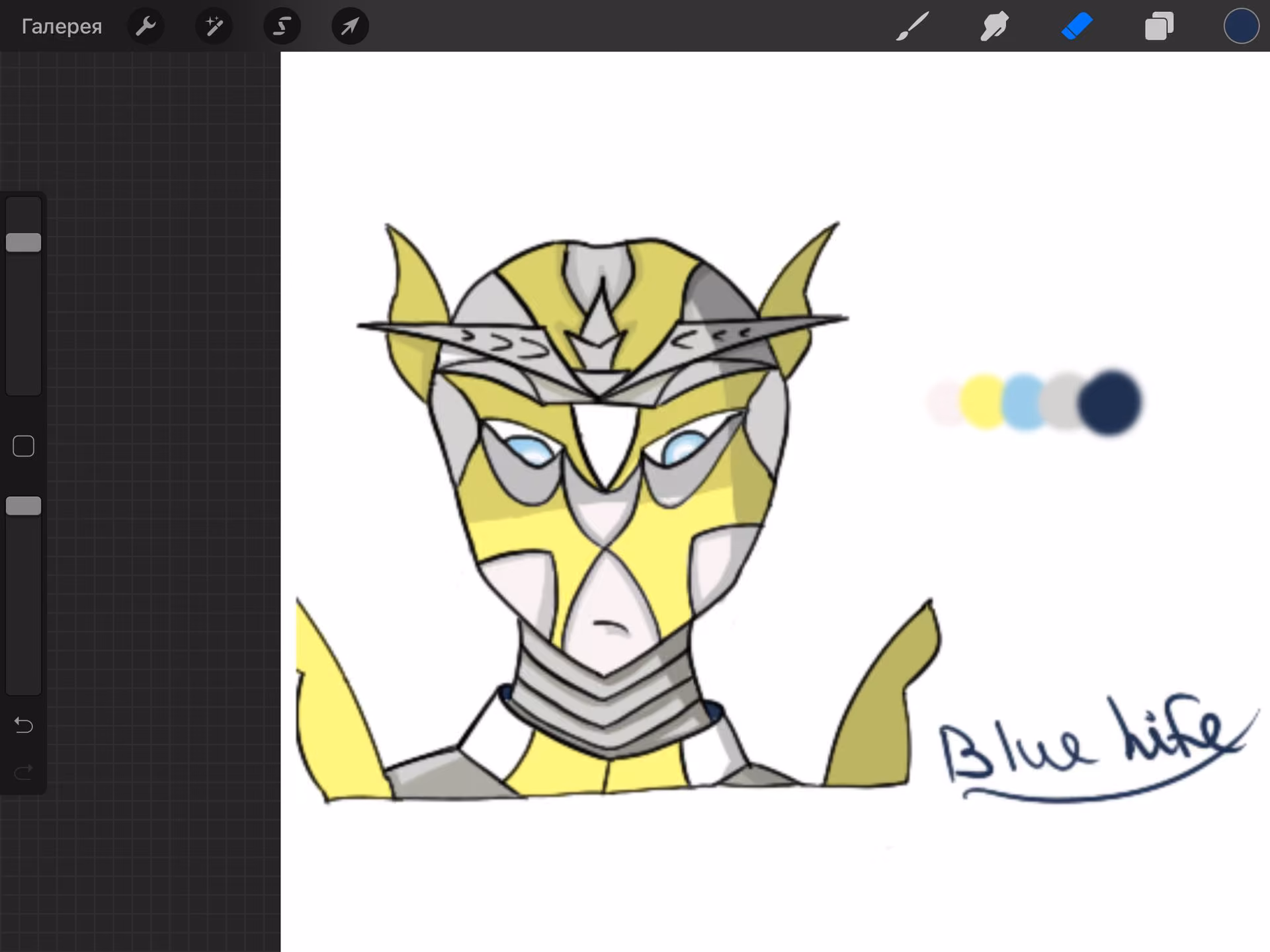Open the Actions wrench menu

(x=146, y=26)
